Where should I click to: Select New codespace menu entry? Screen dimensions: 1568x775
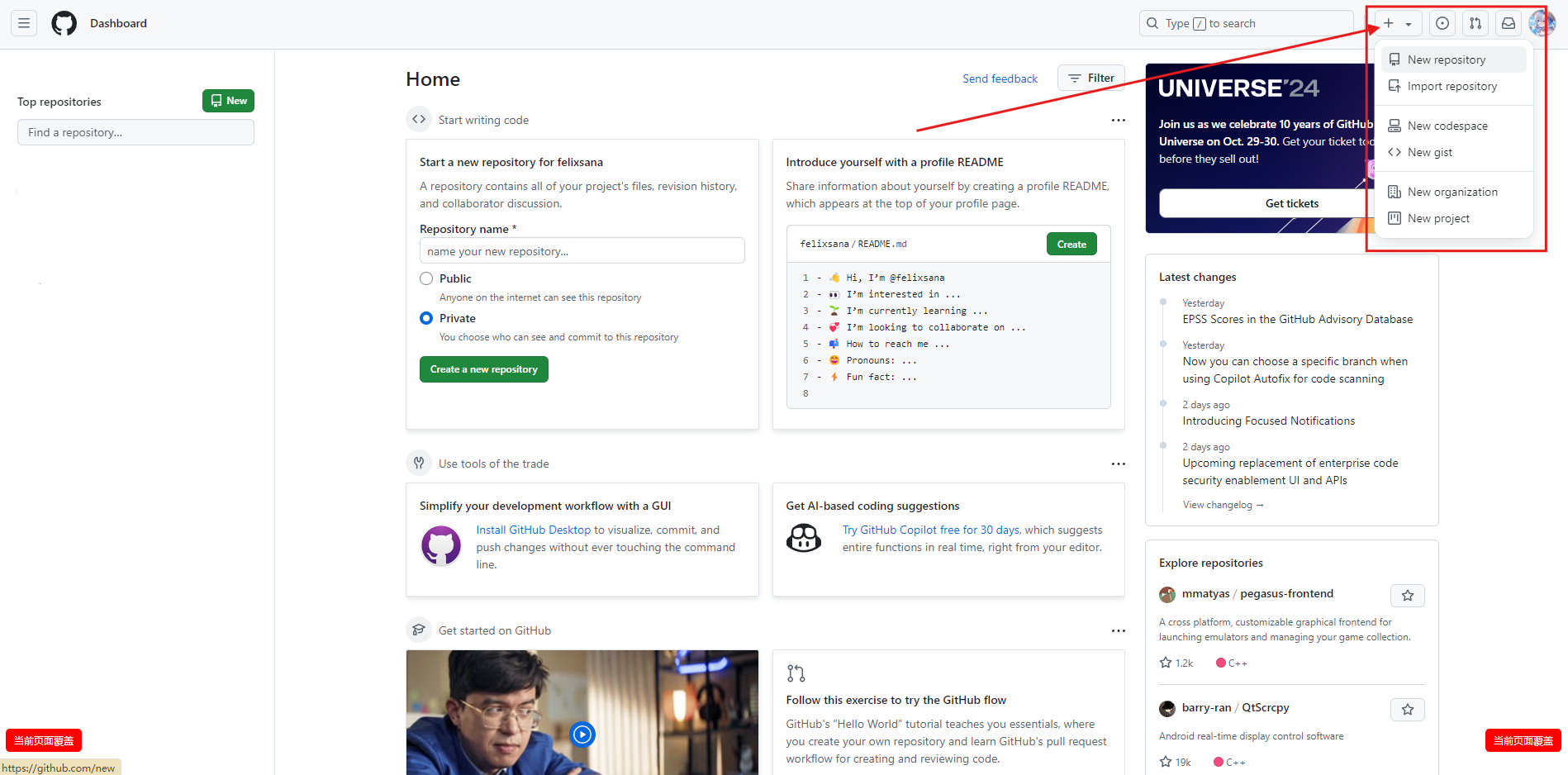pyautogui.click(x=1453, y=126)
